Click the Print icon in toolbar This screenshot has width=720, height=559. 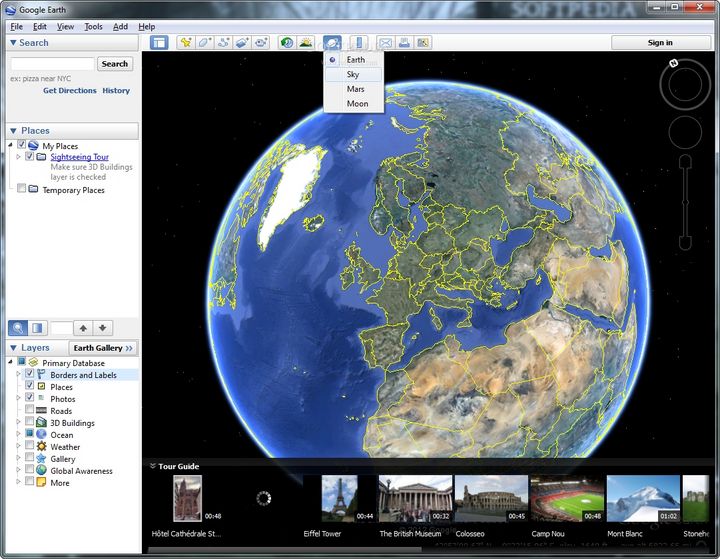pyautogui.click(x=404, y=43)
